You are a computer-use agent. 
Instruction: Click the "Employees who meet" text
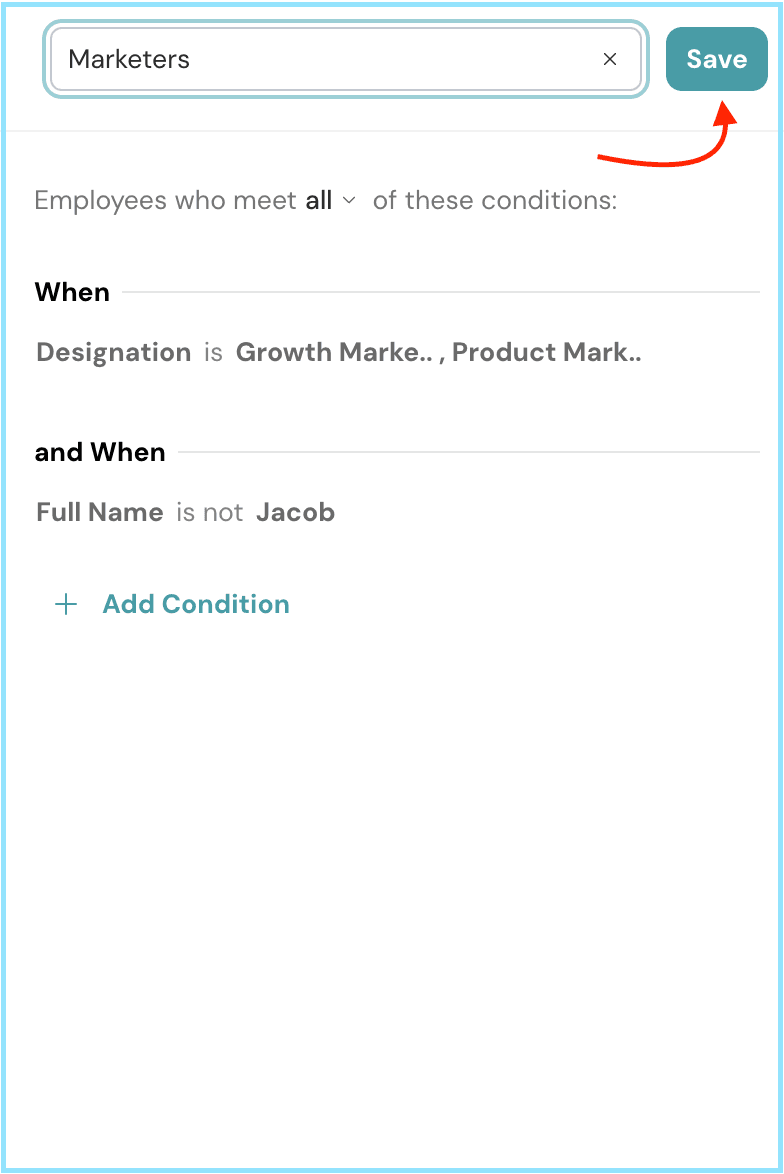tap(165, 200)
